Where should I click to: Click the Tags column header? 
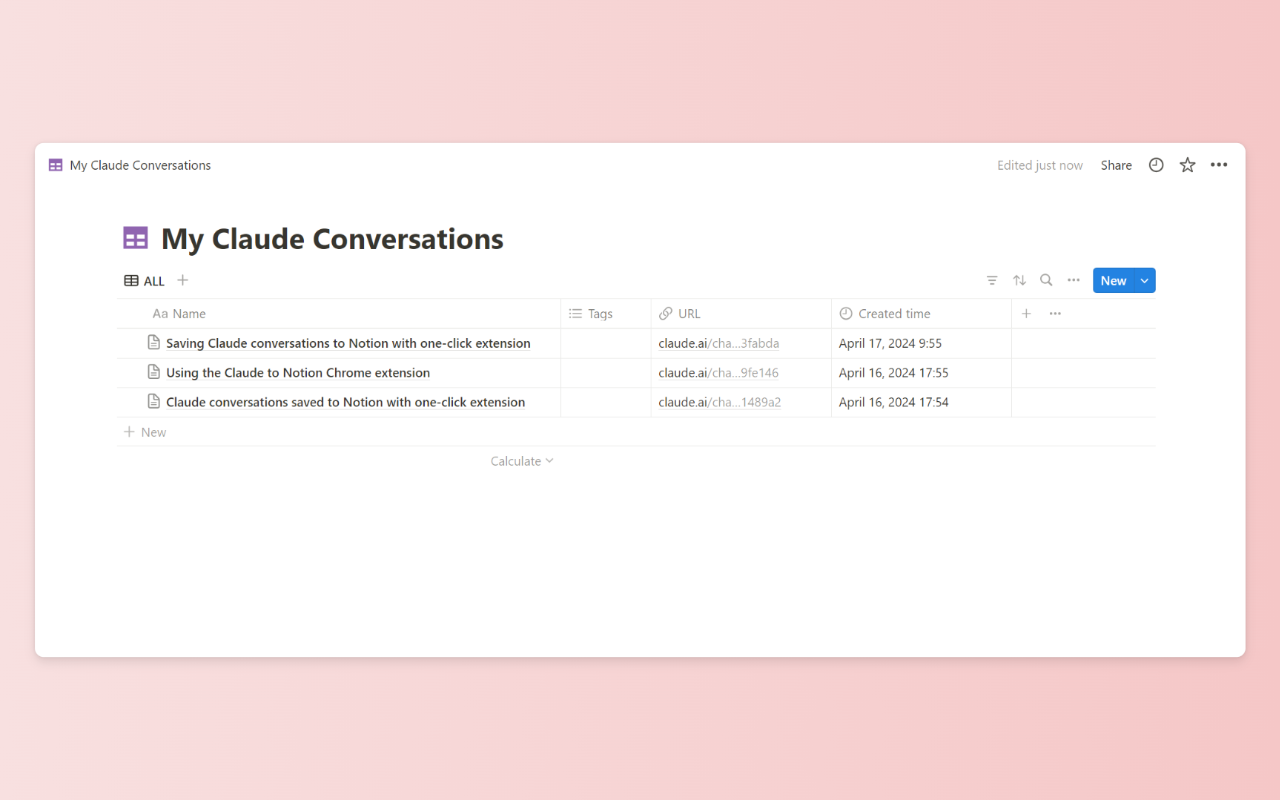point(605,314)
